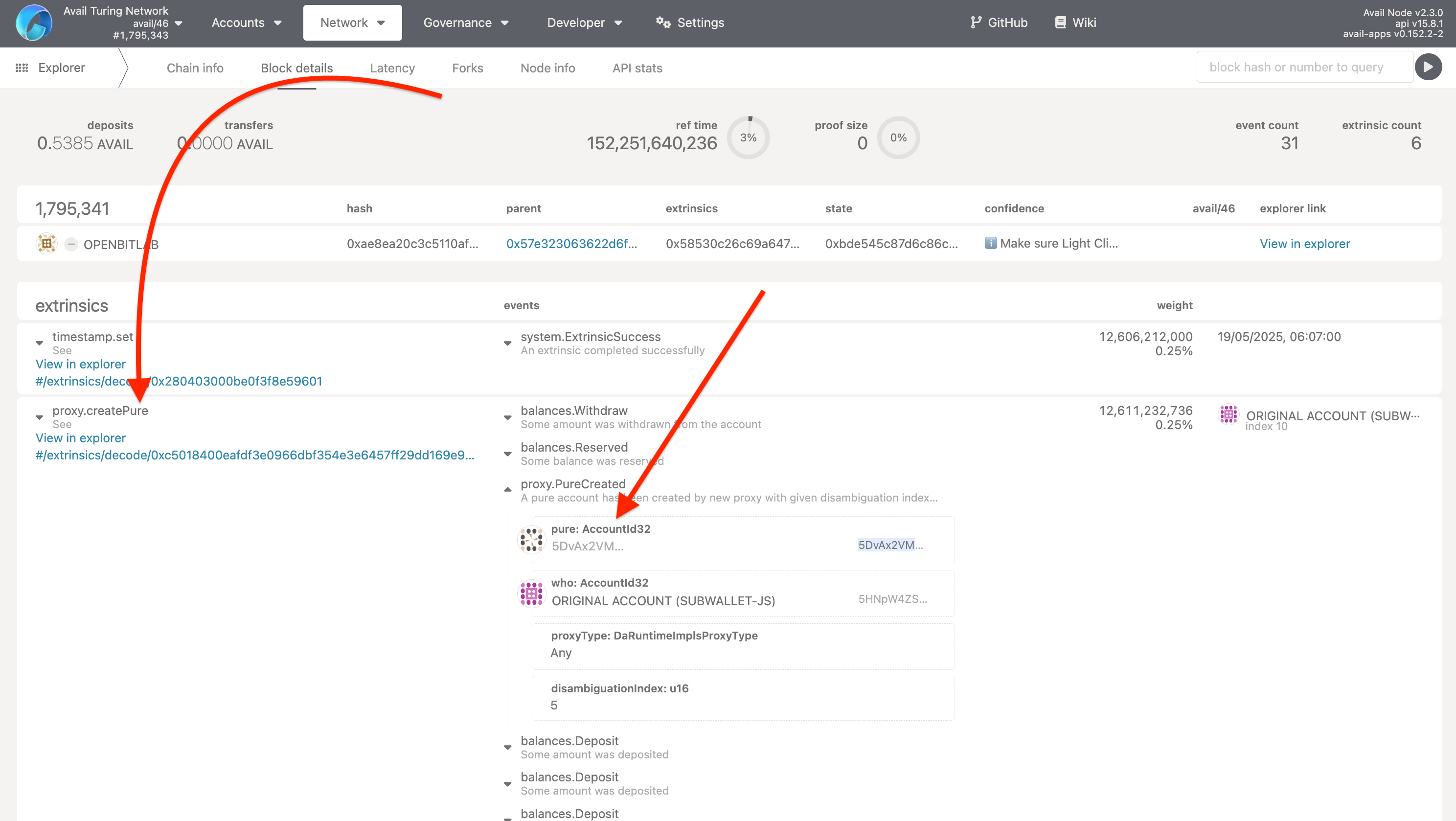Switch to the Chain info tab
The width and height of the screenshot is (1456, 821).
coord(194,68)
